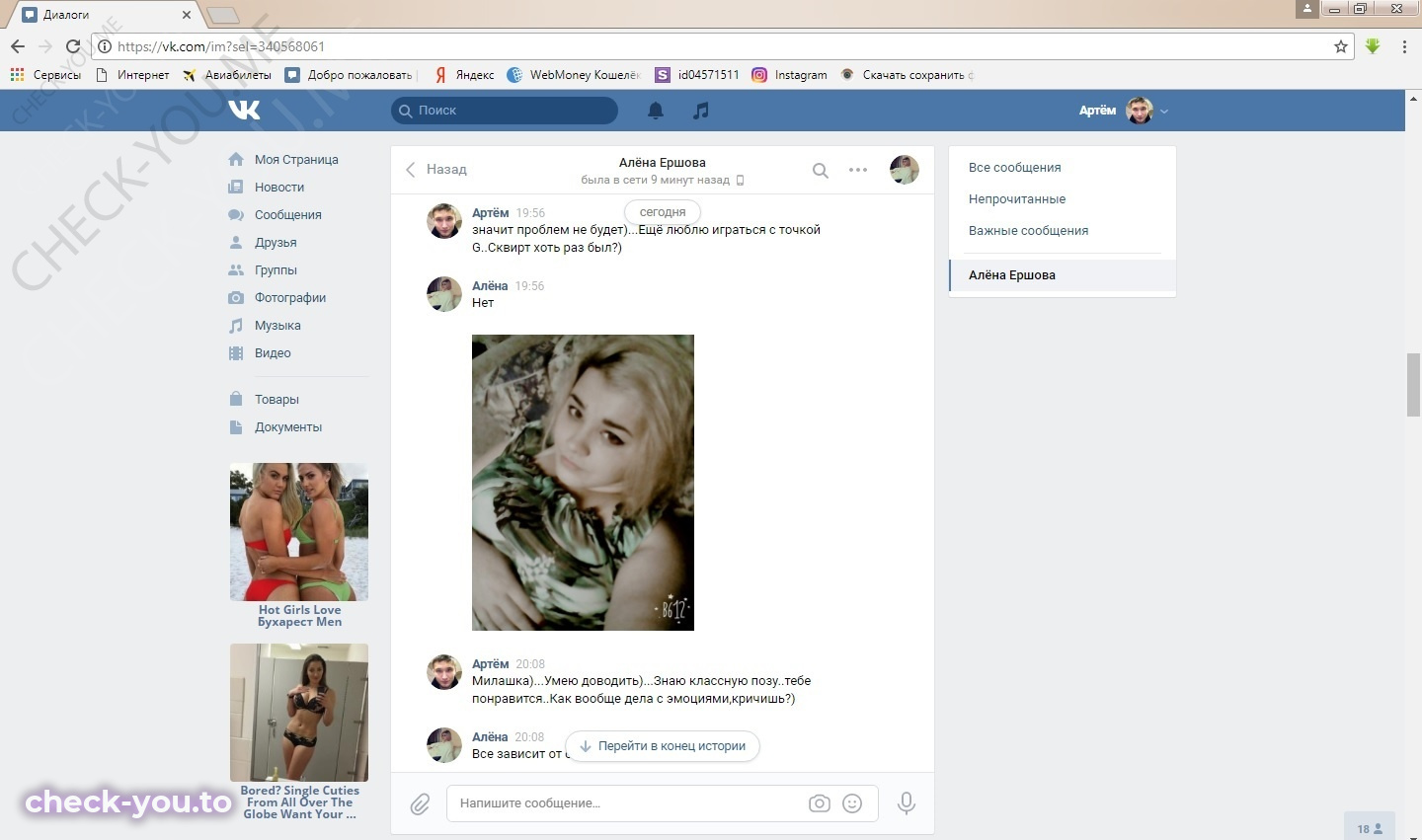Screen dimensions: 1422x840
Task: Select the Алёна Ершова dialog tab
Action: (1063, 275)
